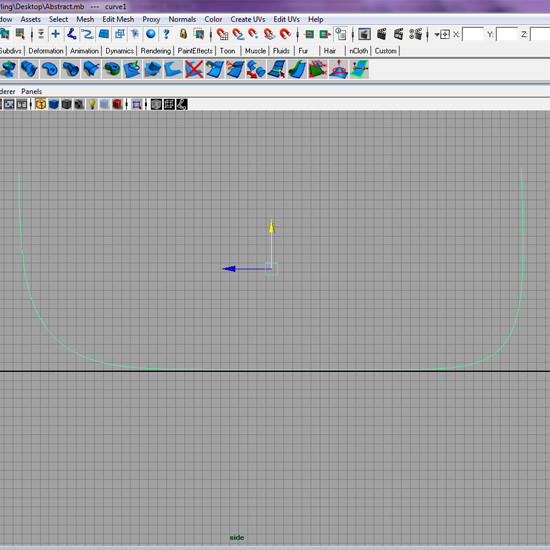
Task: Click the Detach Surfaces scissors icon
Action: coord(235,69)
